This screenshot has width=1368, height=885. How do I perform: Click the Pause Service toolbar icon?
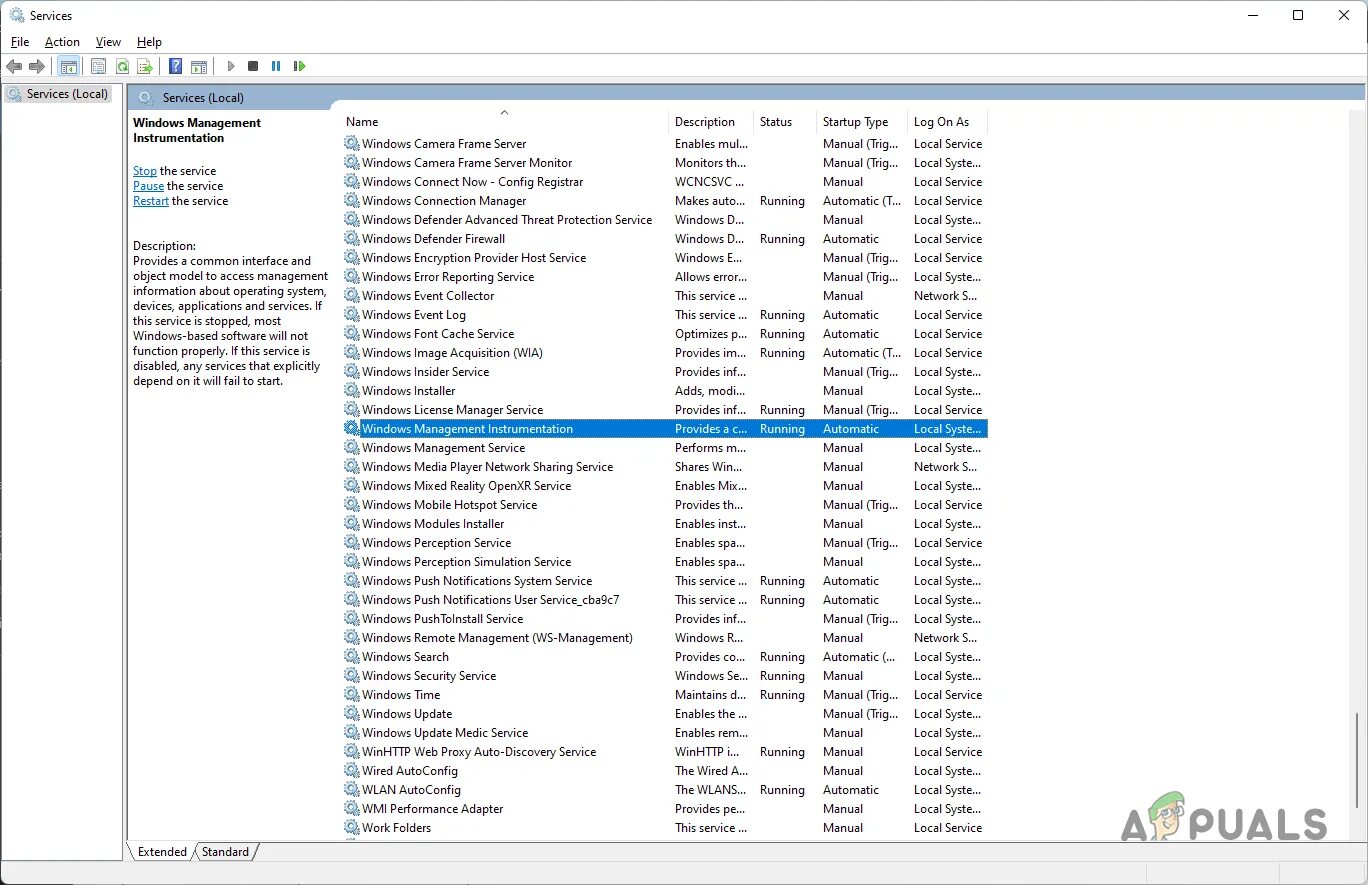(276, 66)
